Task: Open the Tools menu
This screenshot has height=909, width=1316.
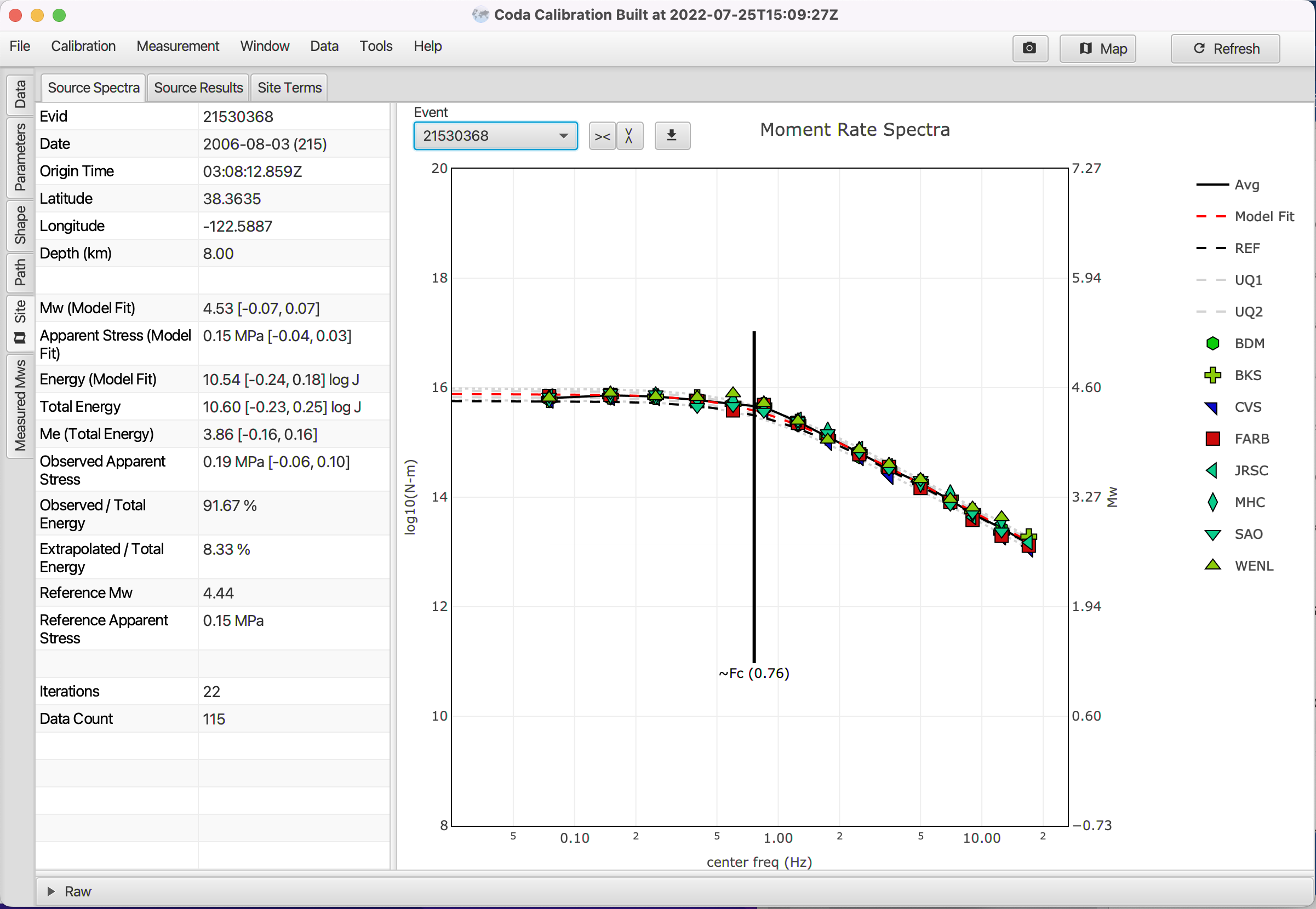Action: pos(376,46)
